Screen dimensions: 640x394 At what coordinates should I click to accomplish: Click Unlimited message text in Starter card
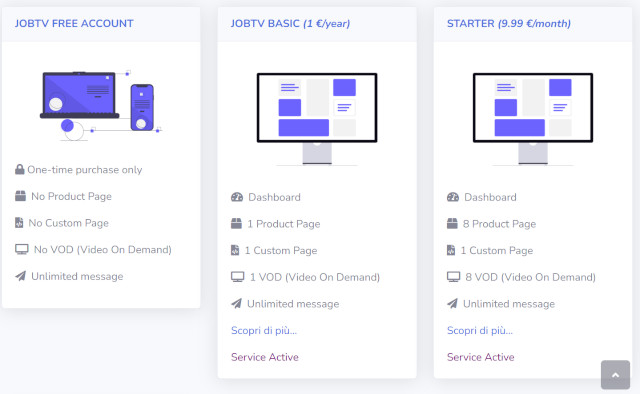[509, 304]
